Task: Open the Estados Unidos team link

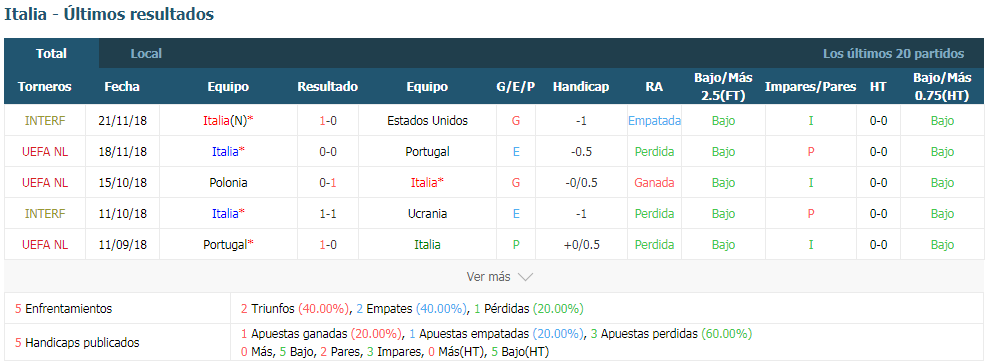Action: point(427,121)
